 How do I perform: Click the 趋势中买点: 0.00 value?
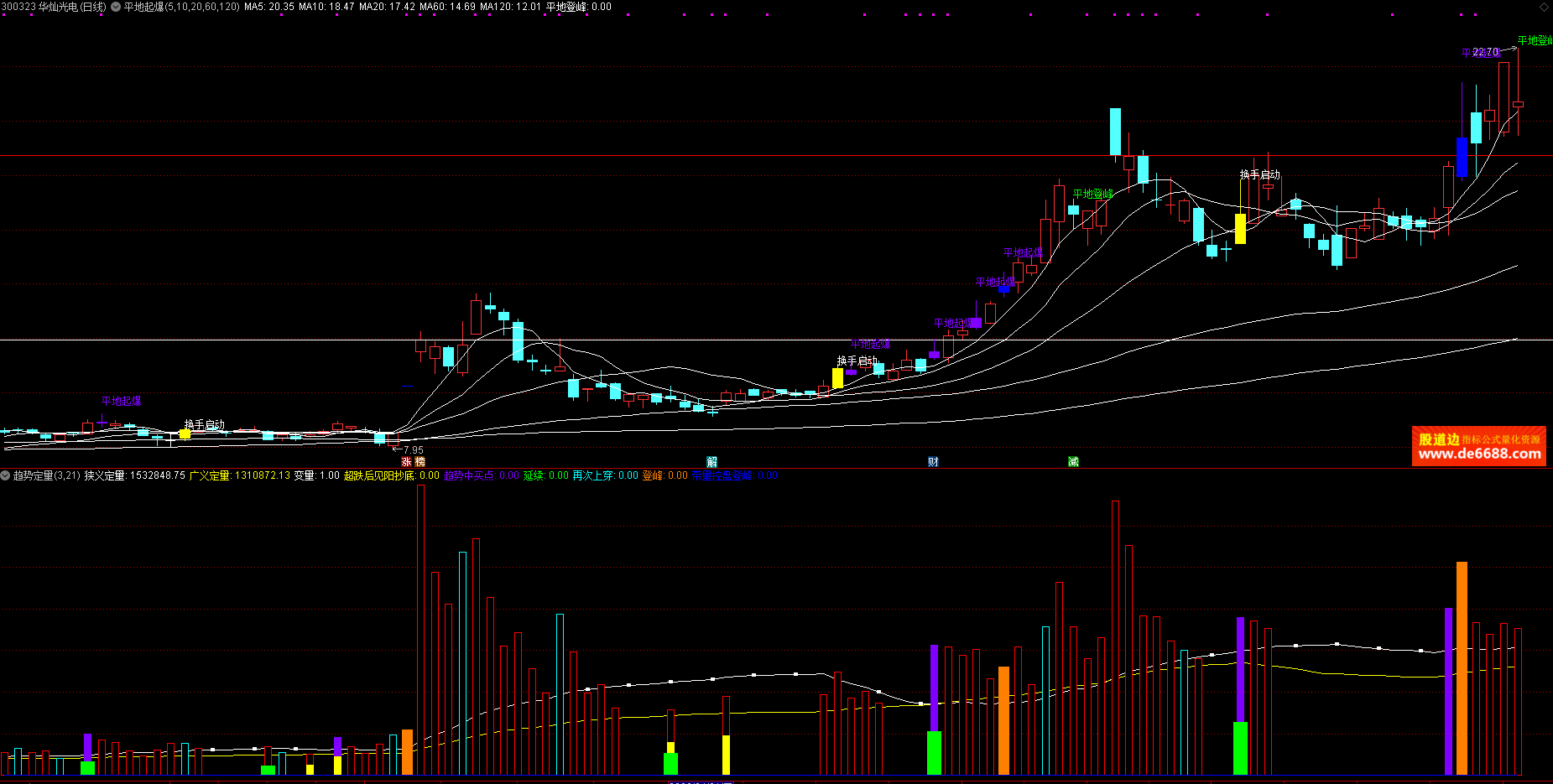[x=481, y=475]
